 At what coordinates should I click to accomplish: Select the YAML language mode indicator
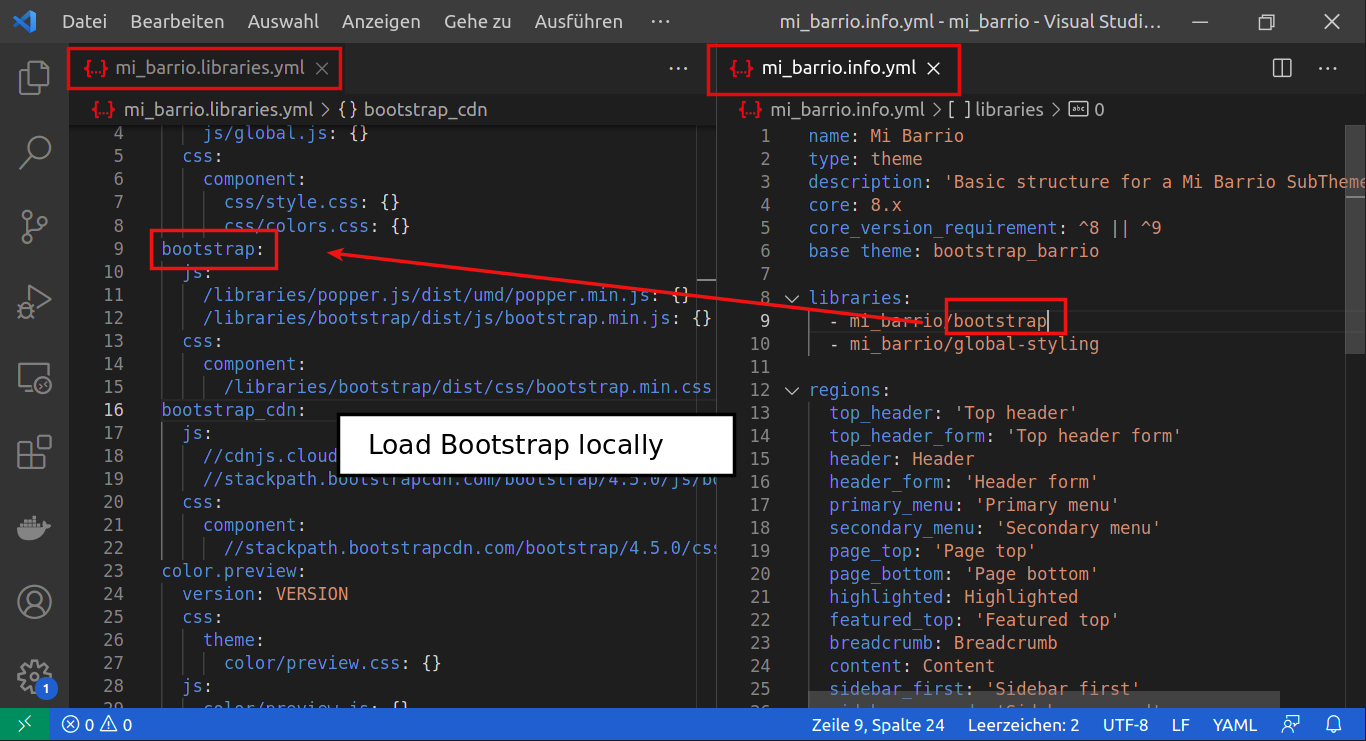(1235, 724)
